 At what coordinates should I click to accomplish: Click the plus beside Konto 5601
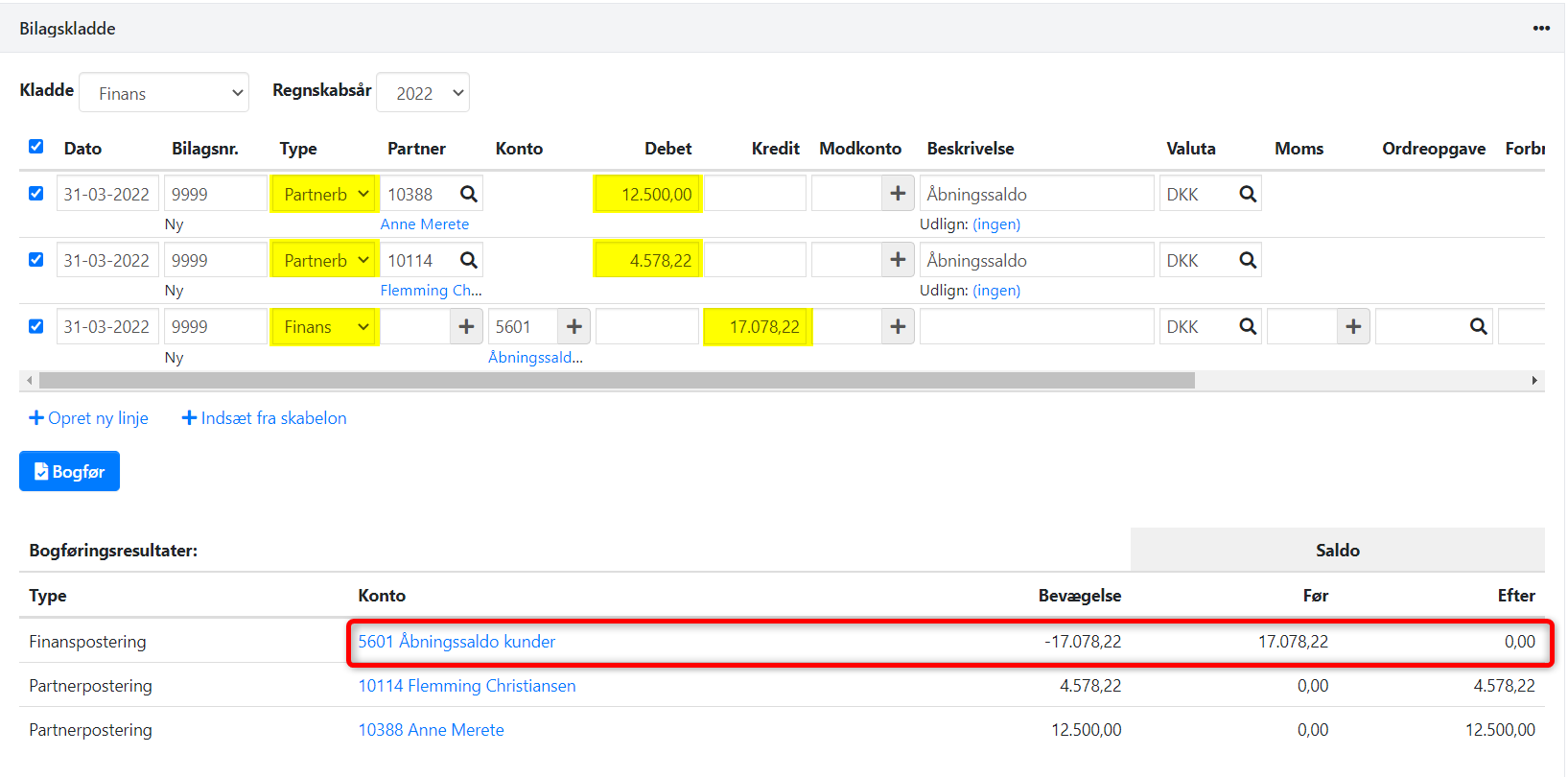click(573, 326)
